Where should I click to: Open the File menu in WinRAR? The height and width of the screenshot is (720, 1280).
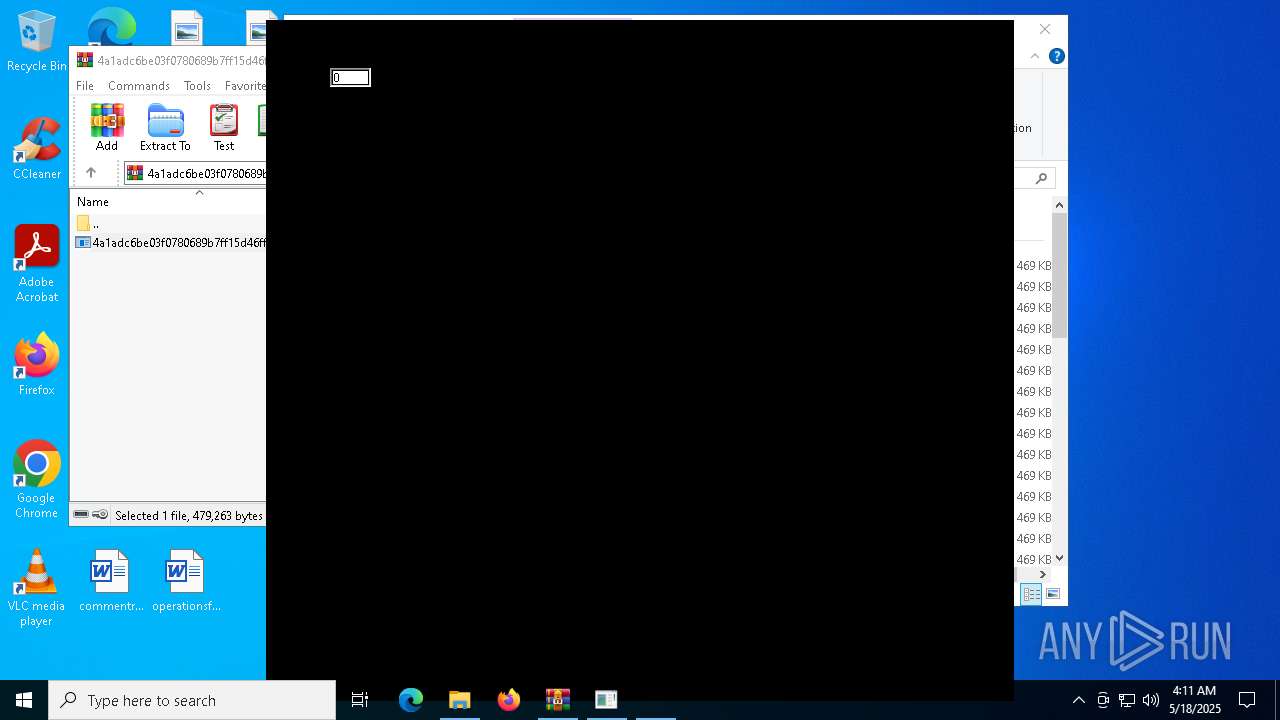tap(85, 86)
